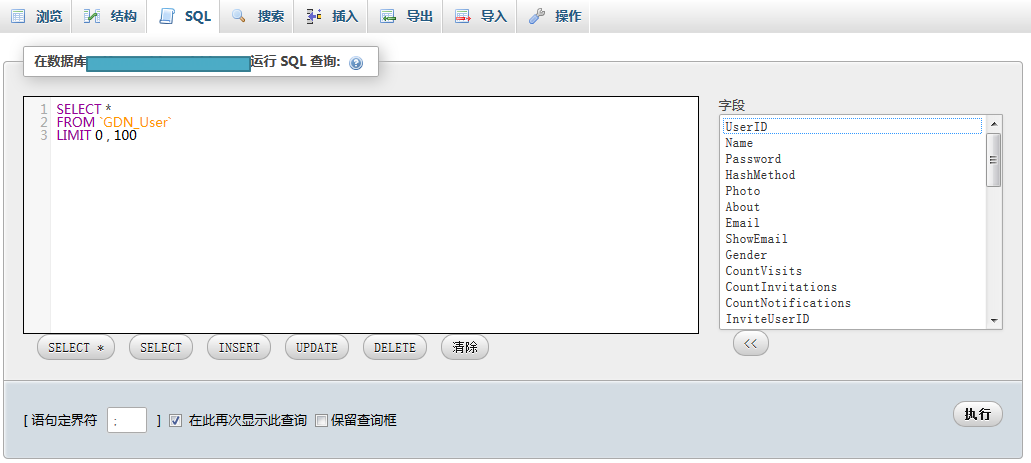Click the LIMIT keyword on line 3
Image resolution: width=1031 pixels, height=463 pixels.
pyautogui.click(x=74, y=135)
